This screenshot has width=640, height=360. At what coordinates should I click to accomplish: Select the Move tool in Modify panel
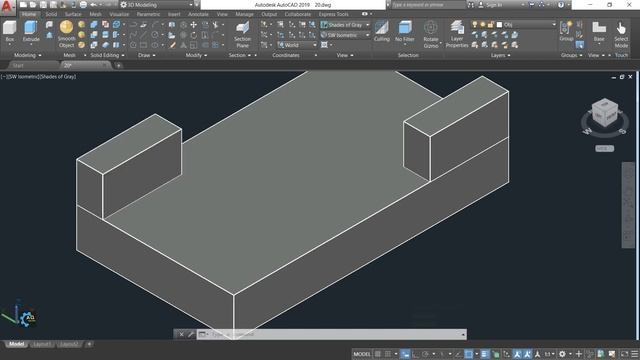pyautogui.click(x=193, y=25)
